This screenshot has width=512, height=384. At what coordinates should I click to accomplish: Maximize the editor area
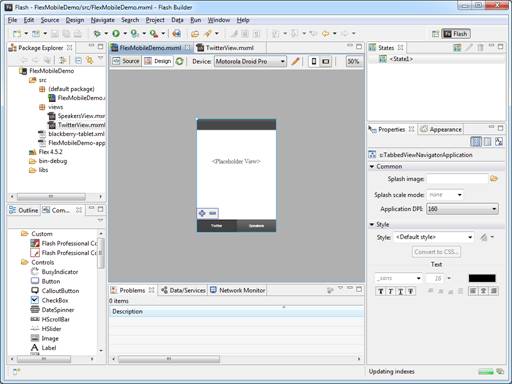click(359, 46)
